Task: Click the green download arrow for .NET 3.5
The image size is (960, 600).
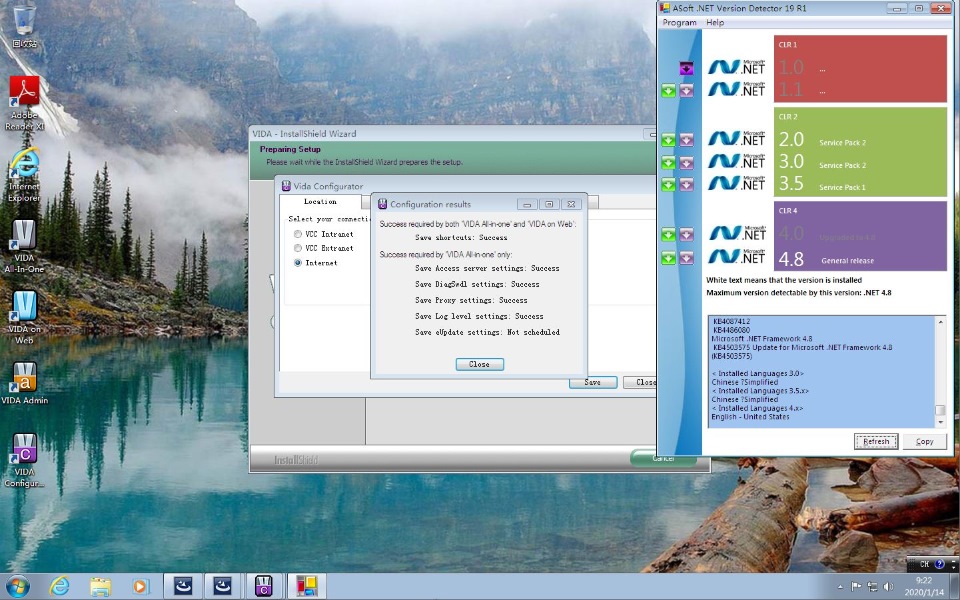Action: coord(669,184)
